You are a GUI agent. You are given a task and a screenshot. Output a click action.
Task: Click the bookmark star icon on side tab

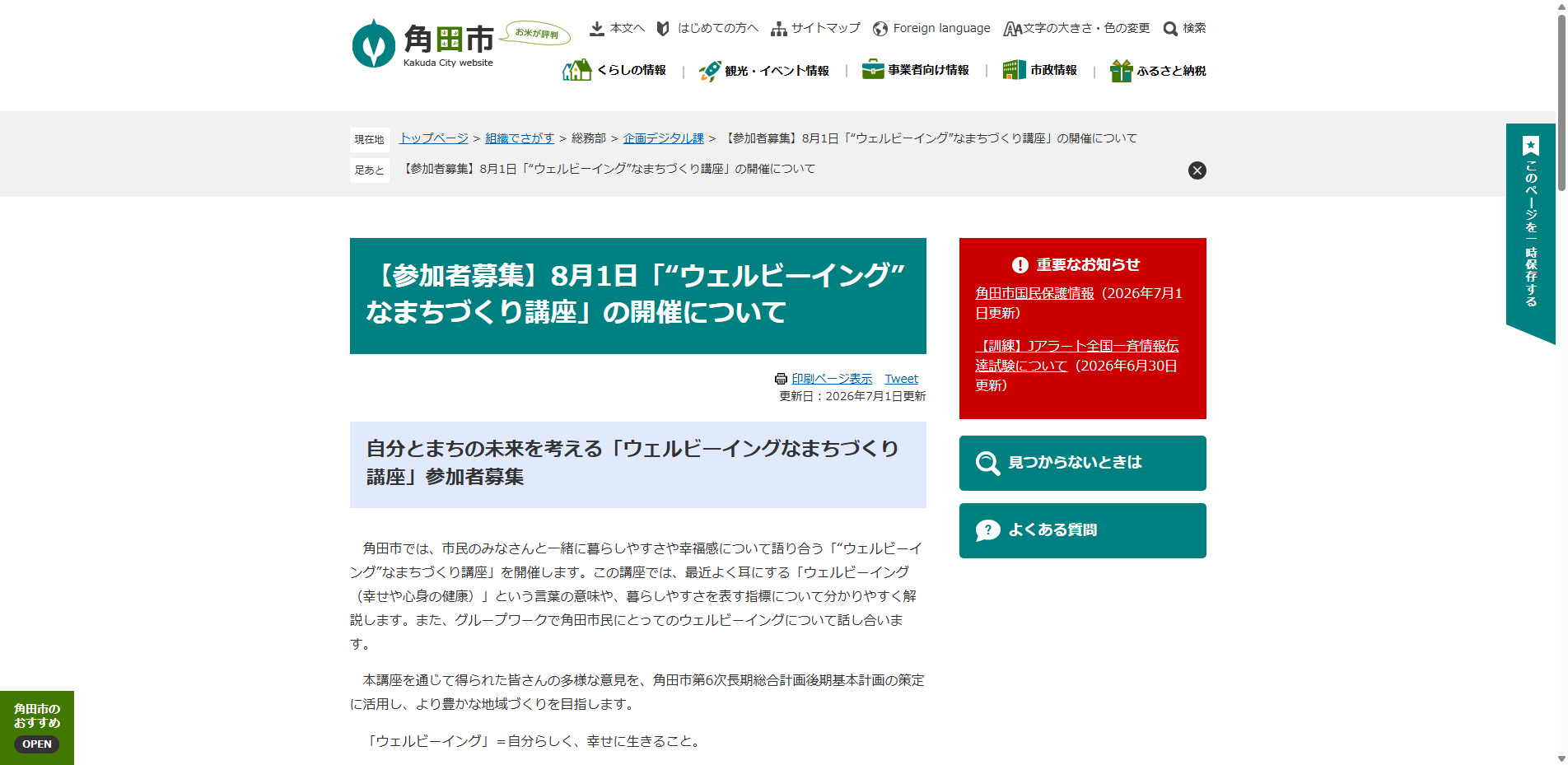[1530, 146]
